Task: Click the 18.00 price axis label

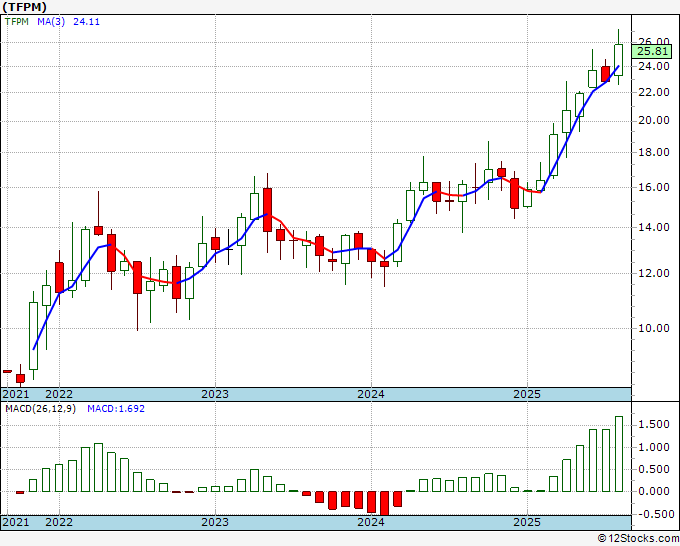Action: click(654, 152)
